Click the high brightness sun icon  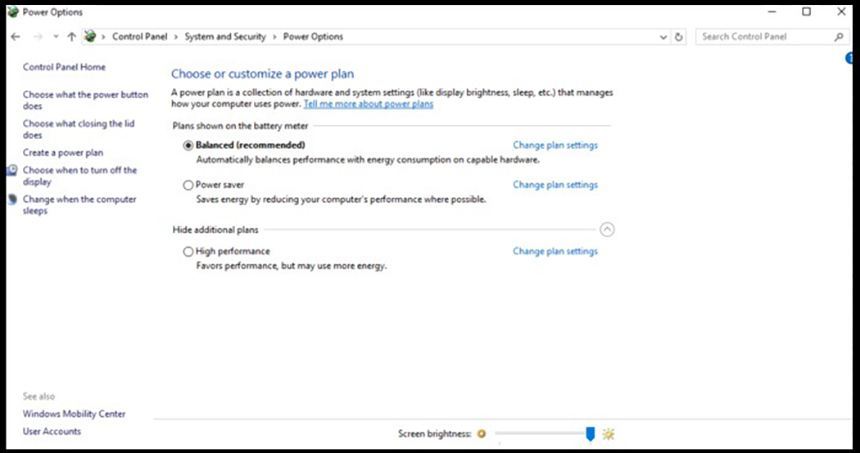[x=608, y=434]
